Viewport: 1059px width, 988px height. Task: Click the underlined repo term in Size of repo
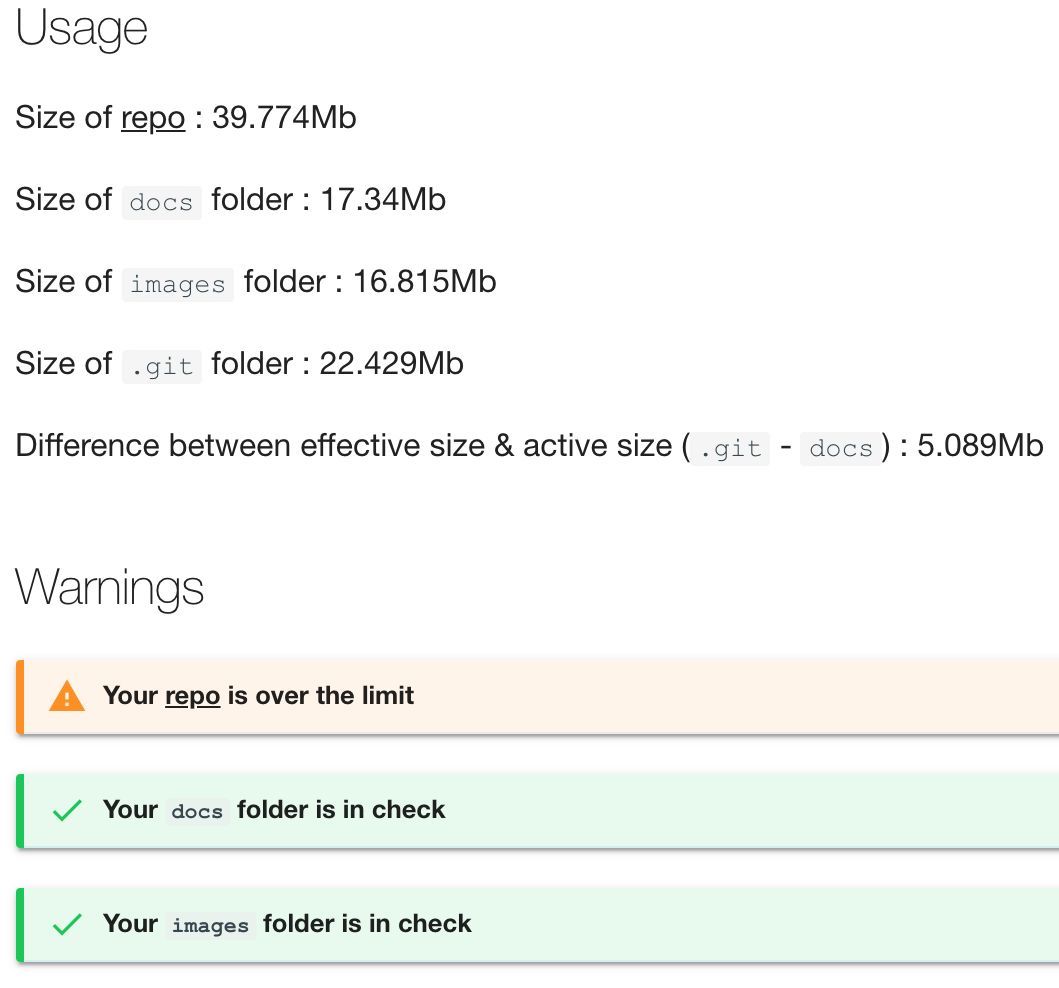(153, 118)
